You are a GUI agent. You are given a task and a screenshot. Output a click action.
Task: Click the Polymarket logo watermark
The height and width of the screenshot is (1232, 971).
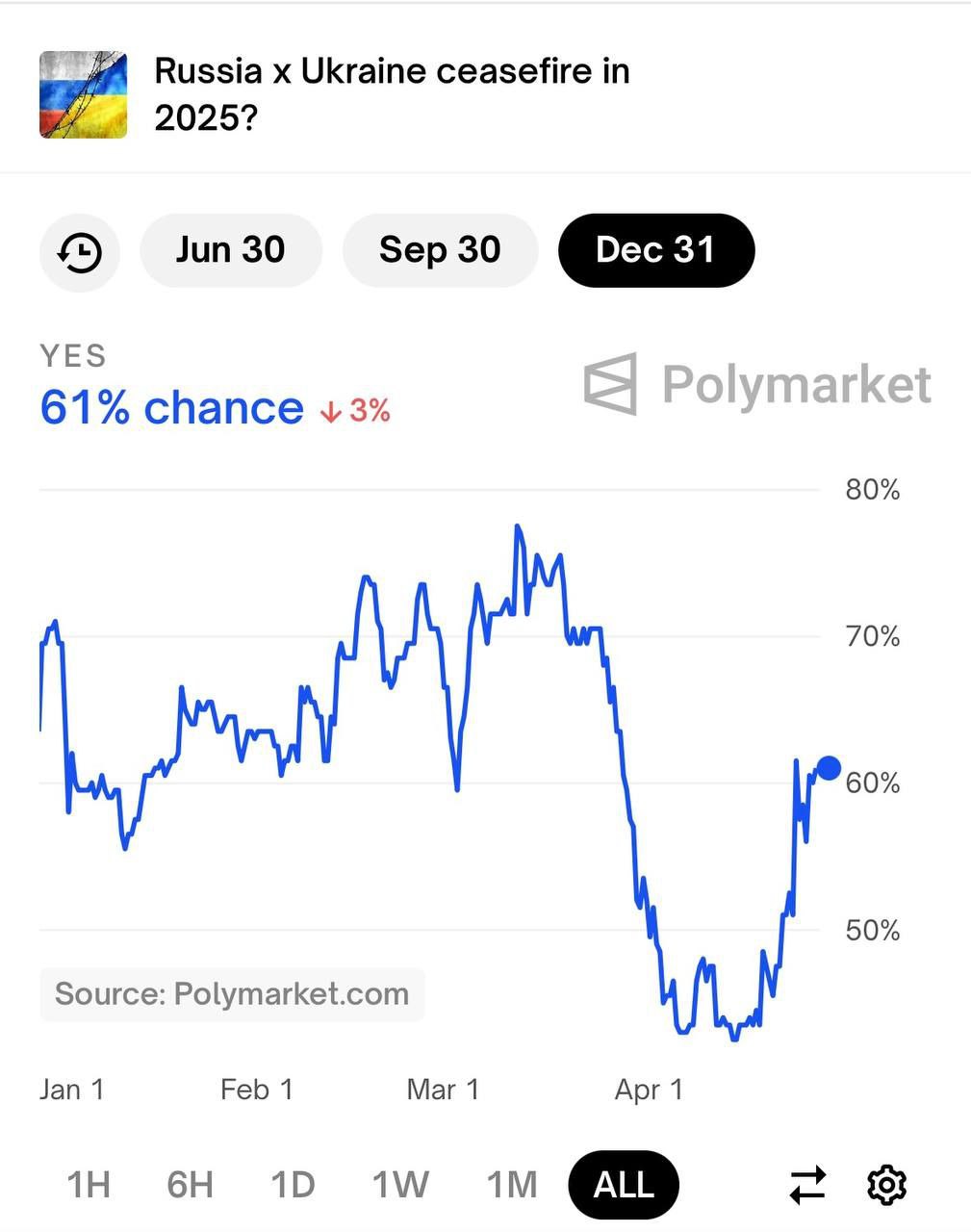click(x=757, y=384)
